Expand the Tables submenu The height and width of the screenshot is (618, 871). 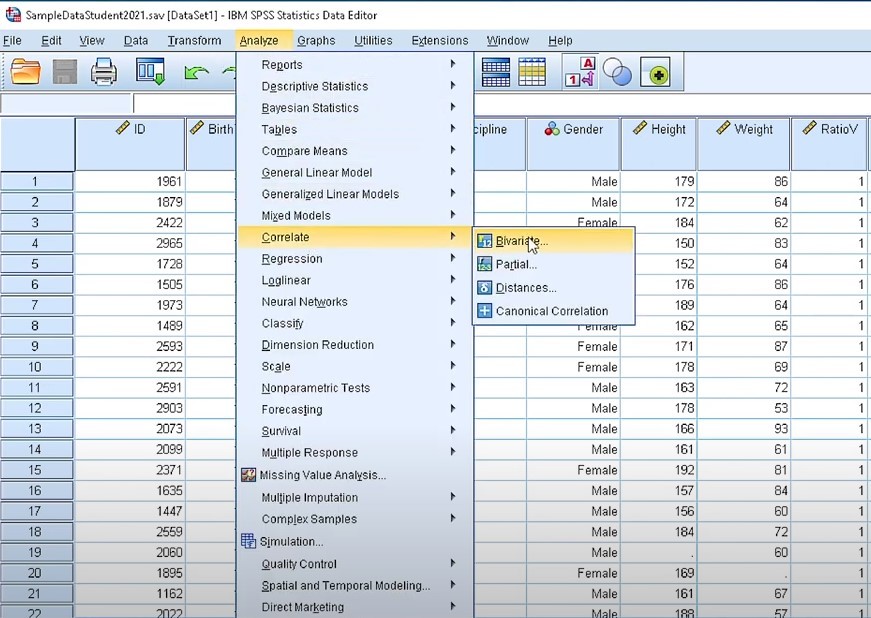coord(356,130)
